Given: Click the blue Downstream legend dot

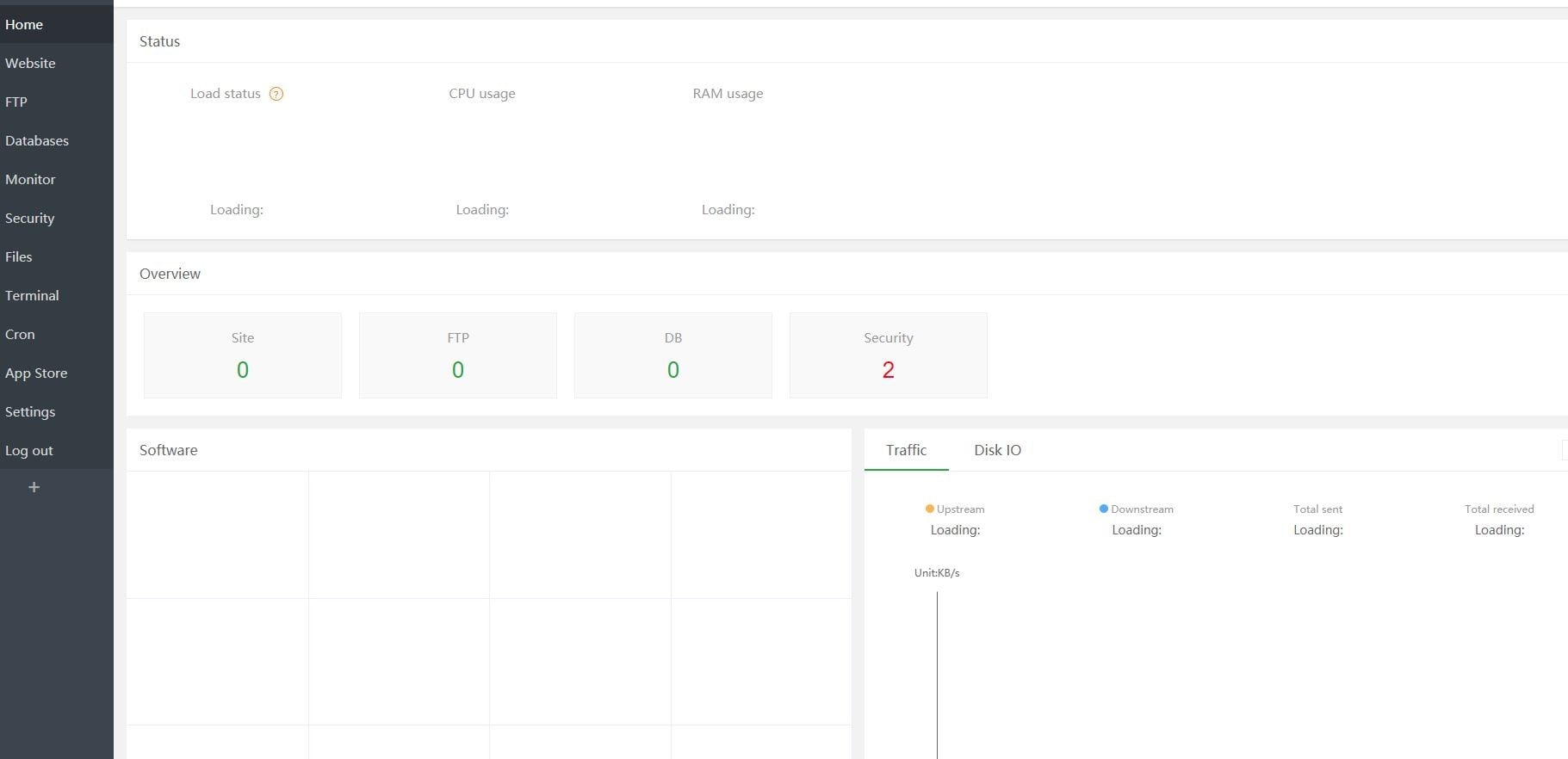Looking at the screenshot, I should coord(1103,509).
